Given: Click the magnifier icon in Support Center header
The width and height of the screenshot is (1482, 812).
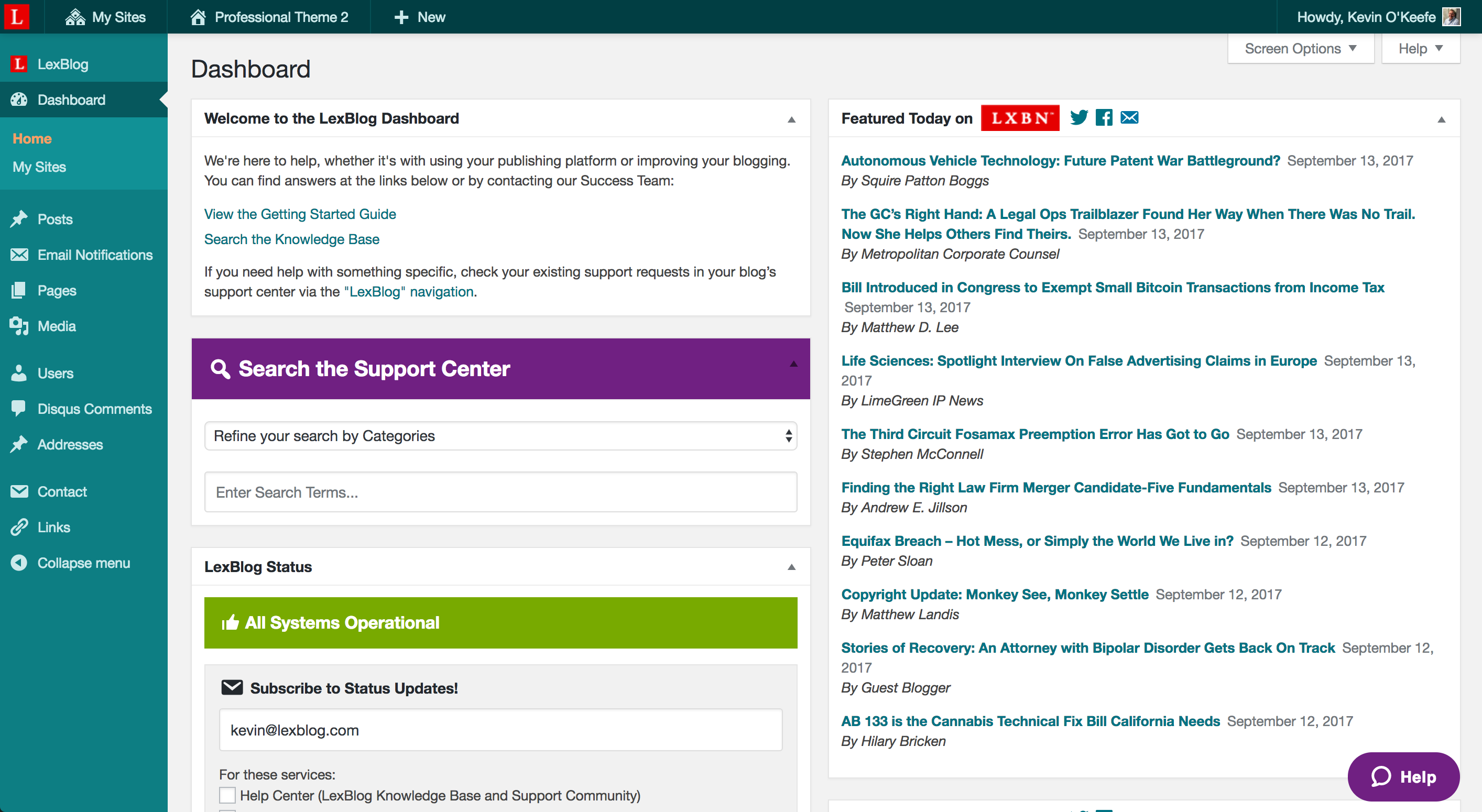Looking at the screenshot, I should pos(220,369).
